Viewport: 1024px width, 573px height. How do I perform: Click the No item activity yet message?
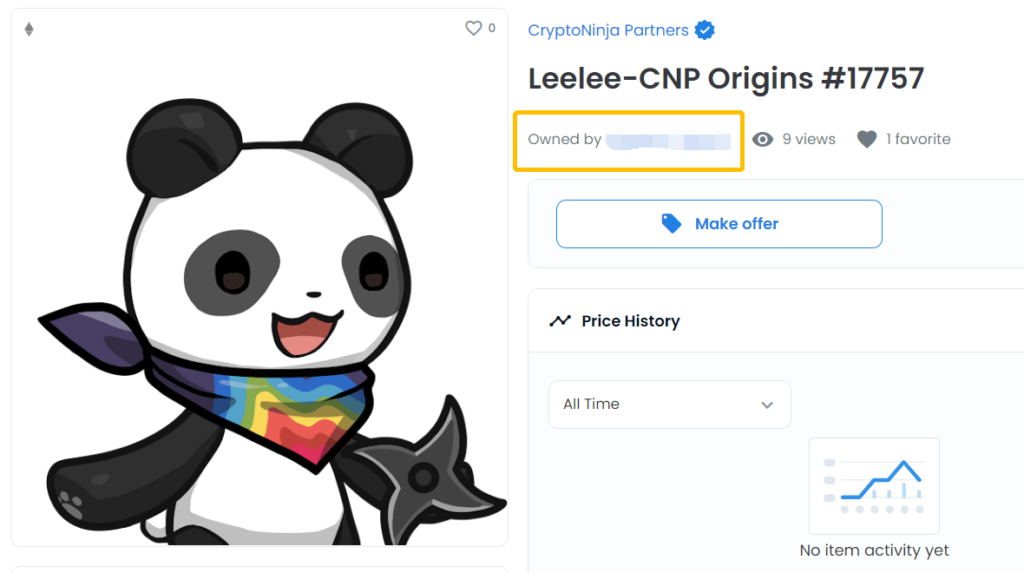click(x=874, y=551)
